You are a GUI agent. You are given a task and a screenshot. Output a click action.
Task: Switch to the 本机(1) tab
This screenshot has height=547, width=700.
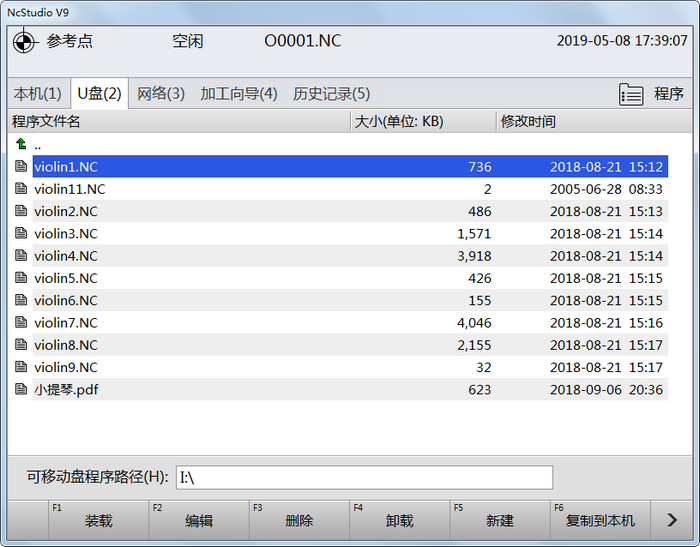point(38,94)
